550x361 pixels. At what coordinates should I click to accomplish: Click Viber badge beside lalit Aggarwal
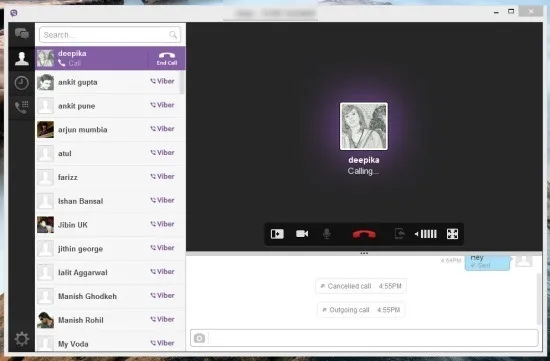(162, 272)
